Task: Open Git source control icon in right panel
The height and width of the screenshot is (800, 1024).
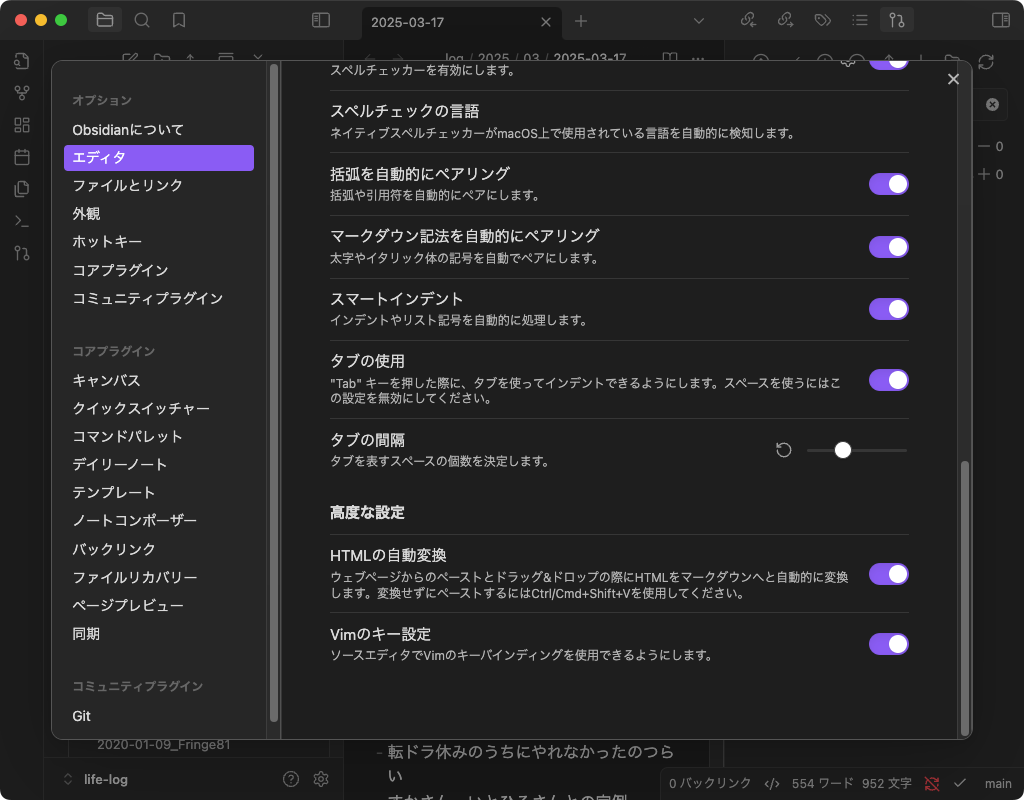Action: coord(897,20)
